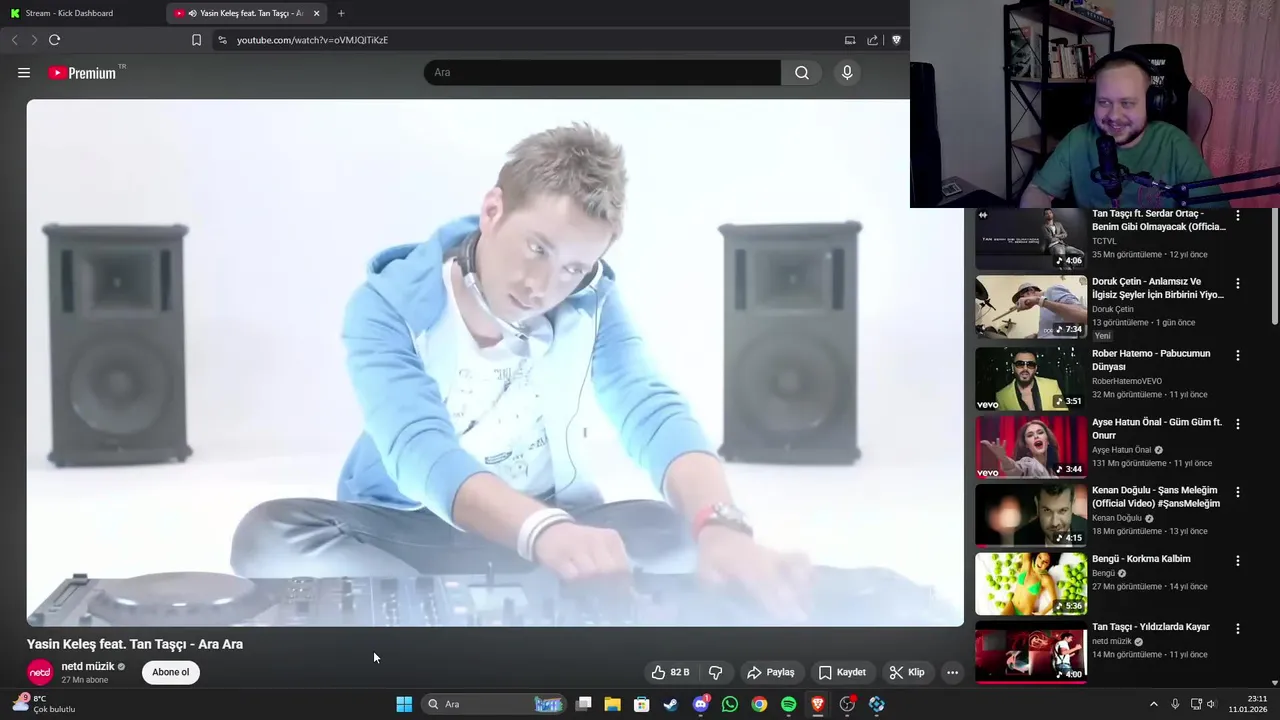
Task: Expand system tray hidden icons chevron
Action: pos(1153,704)
